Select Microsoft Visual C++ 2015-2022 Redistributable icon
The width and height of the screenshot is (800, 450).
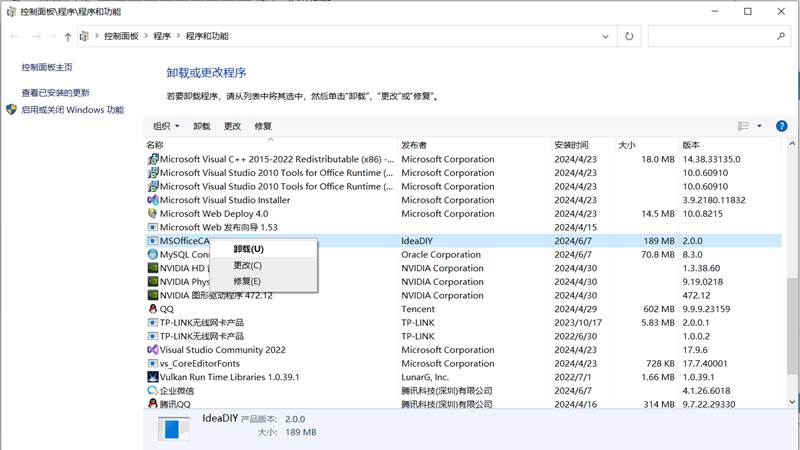pyautogui.click(x=153, y=159)
